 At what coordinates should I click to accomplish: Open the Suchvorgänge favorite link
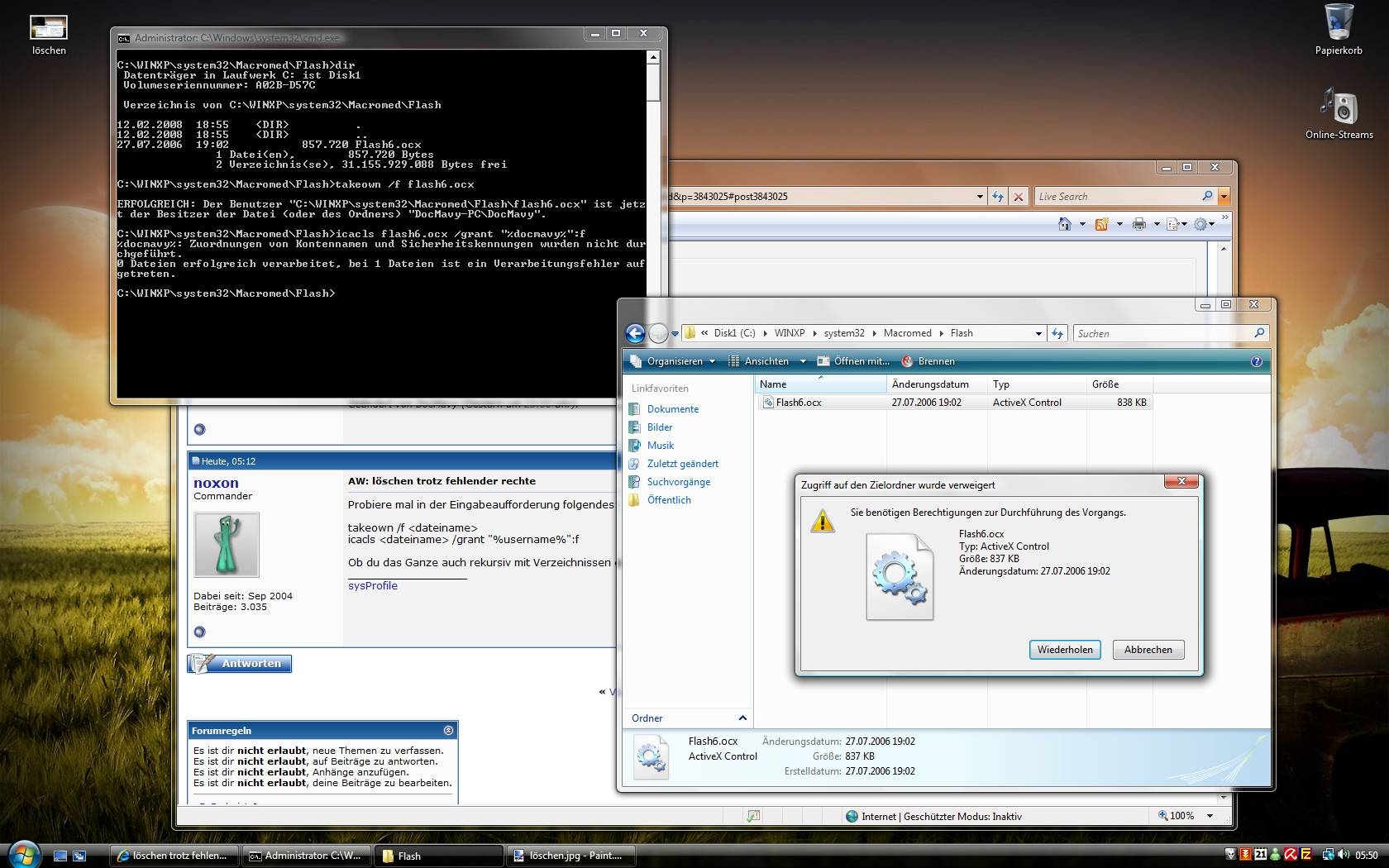click(678, 482)
